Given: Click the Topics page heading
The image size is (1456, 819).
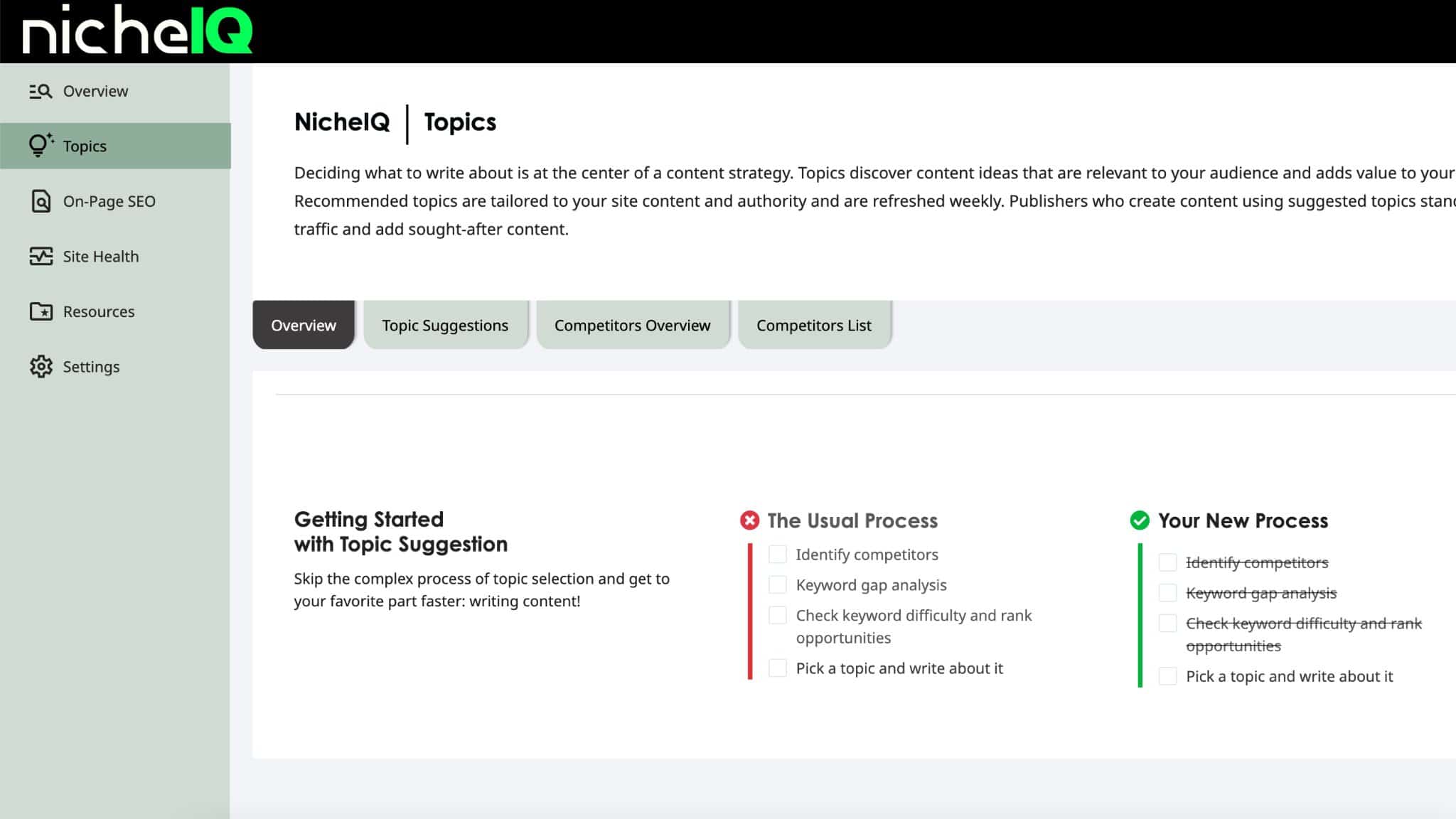Looking at the screenshot, I should pos(460,122).
